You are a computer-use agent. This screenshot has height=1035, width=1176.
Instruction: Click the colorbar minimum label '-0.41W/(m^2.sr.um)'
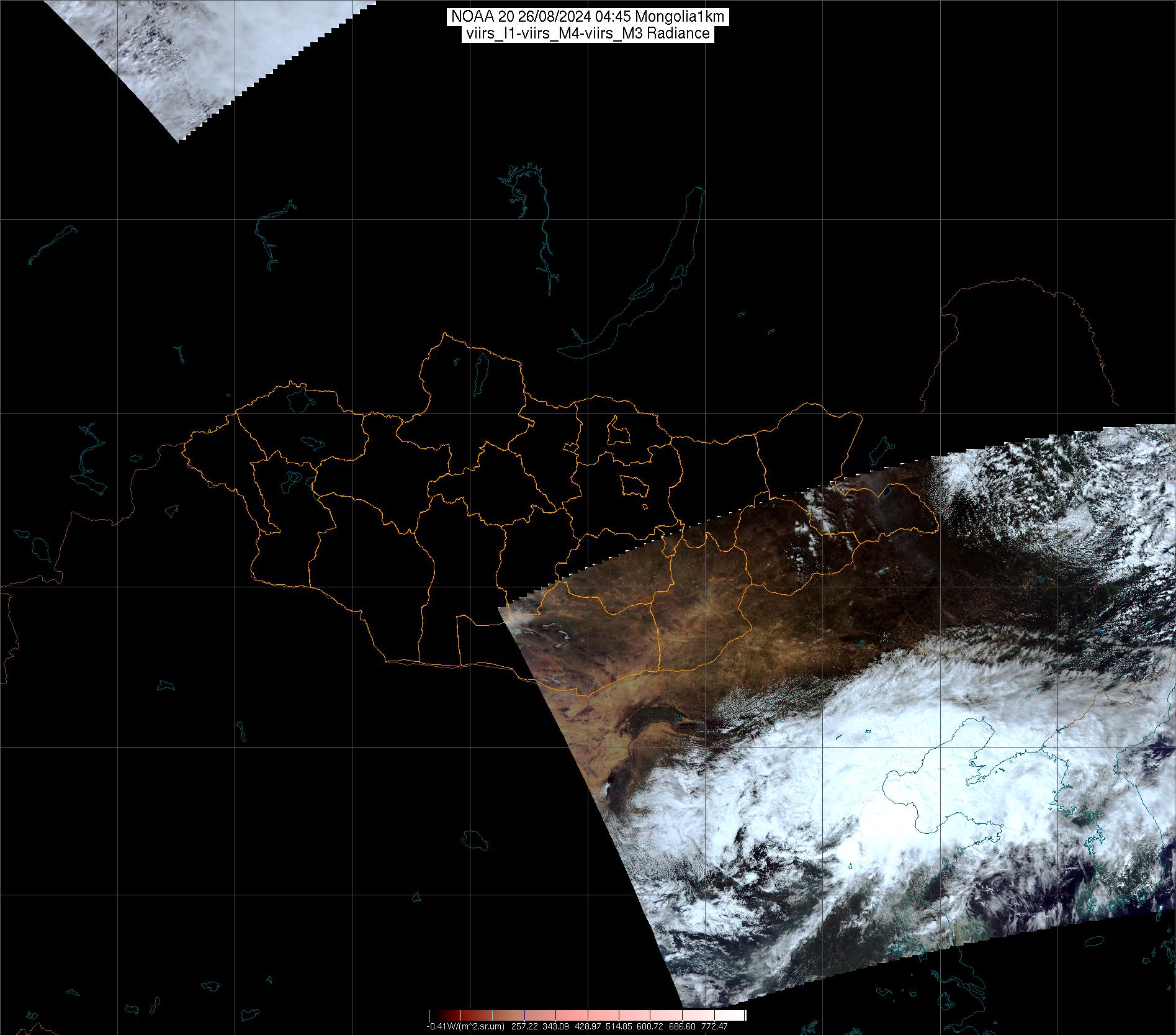465,1027
